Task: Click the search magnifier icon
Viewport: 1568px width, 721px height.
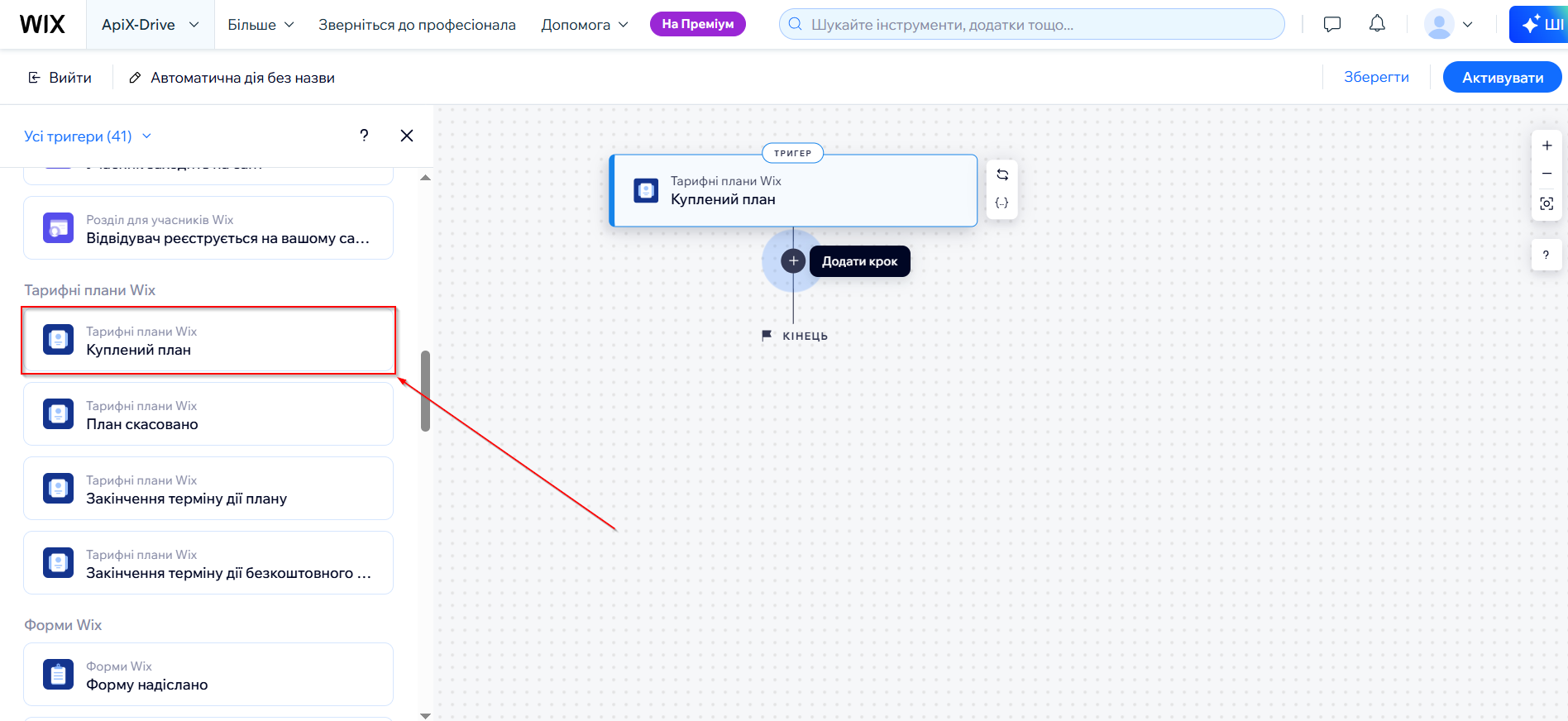Action: click(x=796, y=24)
